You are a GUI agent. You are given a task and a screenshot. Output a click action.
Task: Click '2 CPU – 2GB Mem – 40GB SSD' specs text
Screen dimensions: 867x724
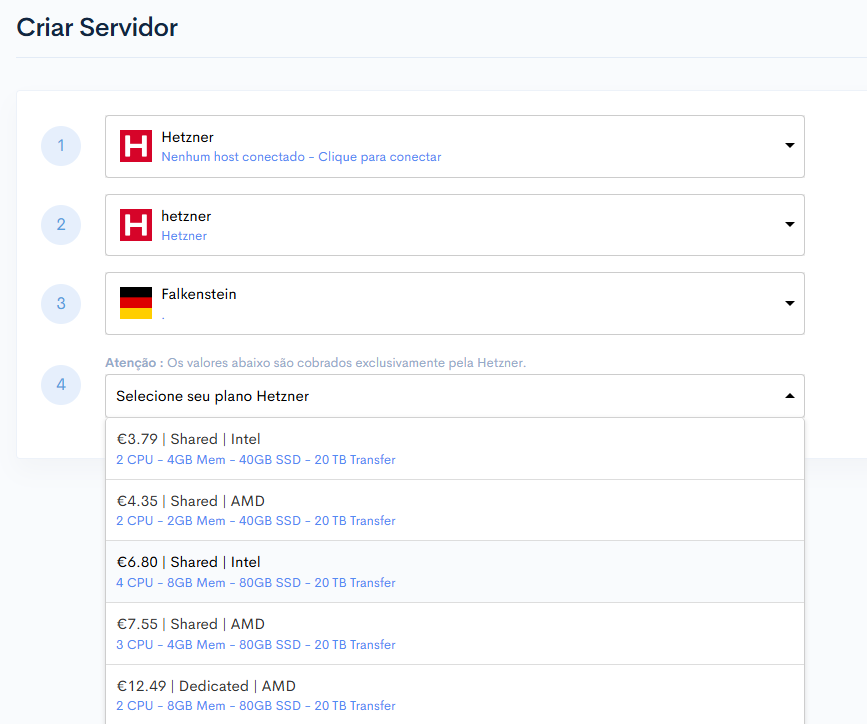click(208, 521)
